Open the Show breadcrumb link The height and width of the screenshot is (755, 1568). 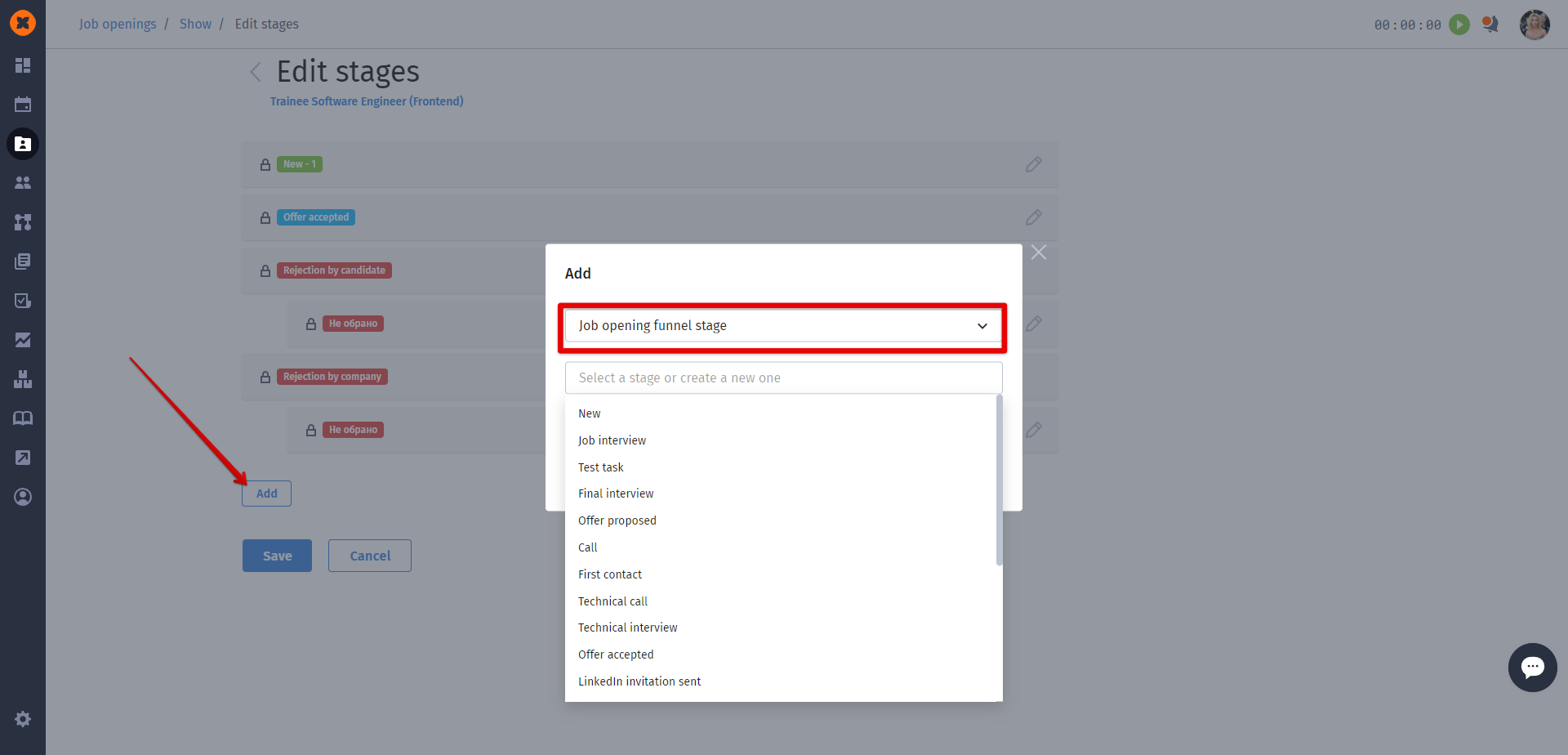pyautogui.click(x=195, y=24)
